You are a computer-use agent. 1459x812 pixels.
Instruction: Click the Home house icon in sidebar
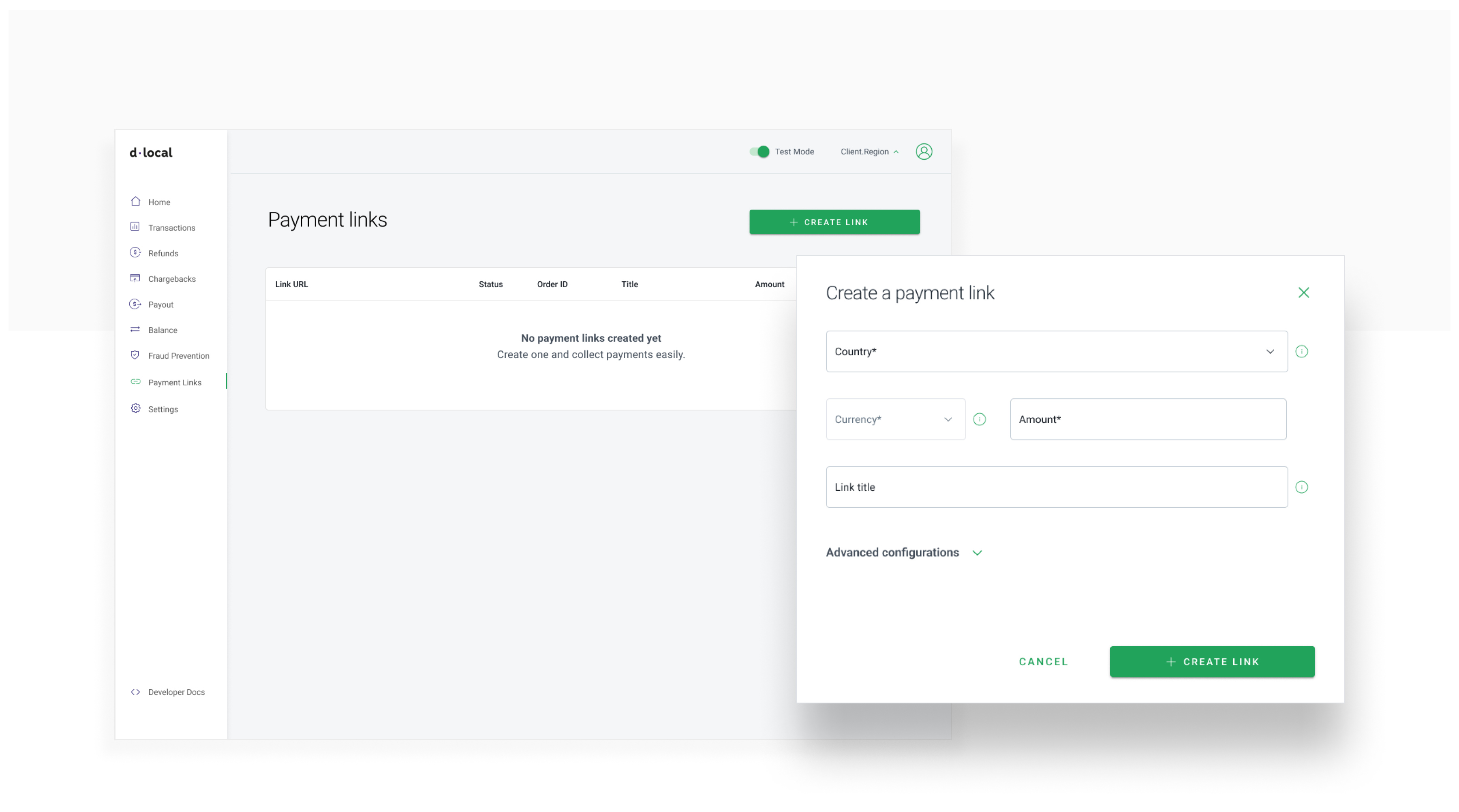135,202
